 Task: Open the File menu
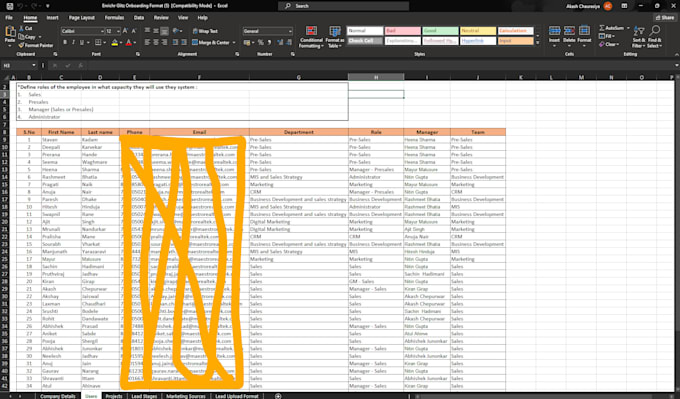[9, 18]
